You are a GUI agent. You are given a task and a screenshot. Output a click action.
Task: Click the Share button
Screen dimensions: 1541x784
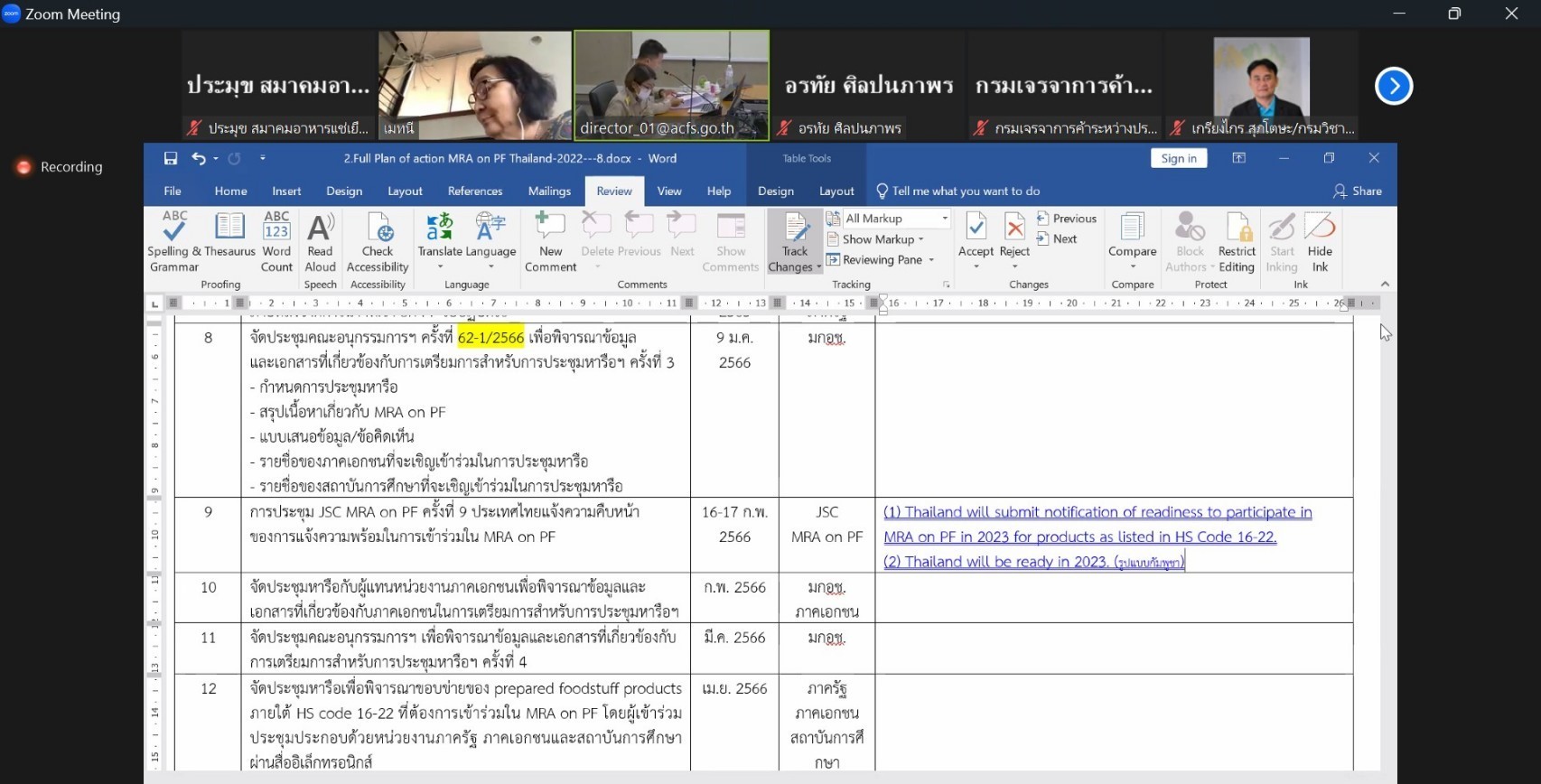point(1358,191)
